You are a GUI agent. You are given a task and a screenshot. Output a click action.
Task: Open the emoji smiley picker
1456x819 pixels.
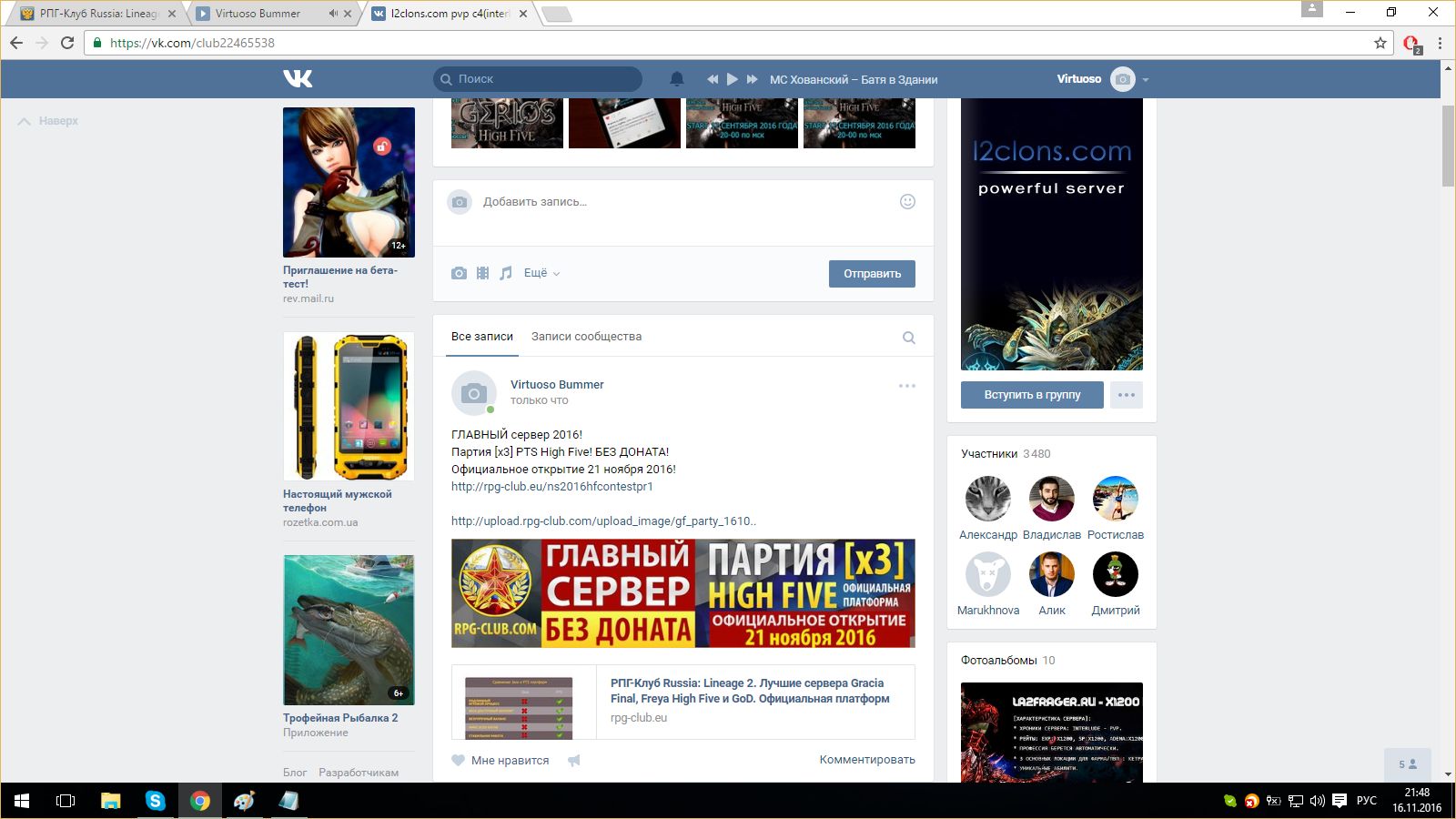click(907, 202)
